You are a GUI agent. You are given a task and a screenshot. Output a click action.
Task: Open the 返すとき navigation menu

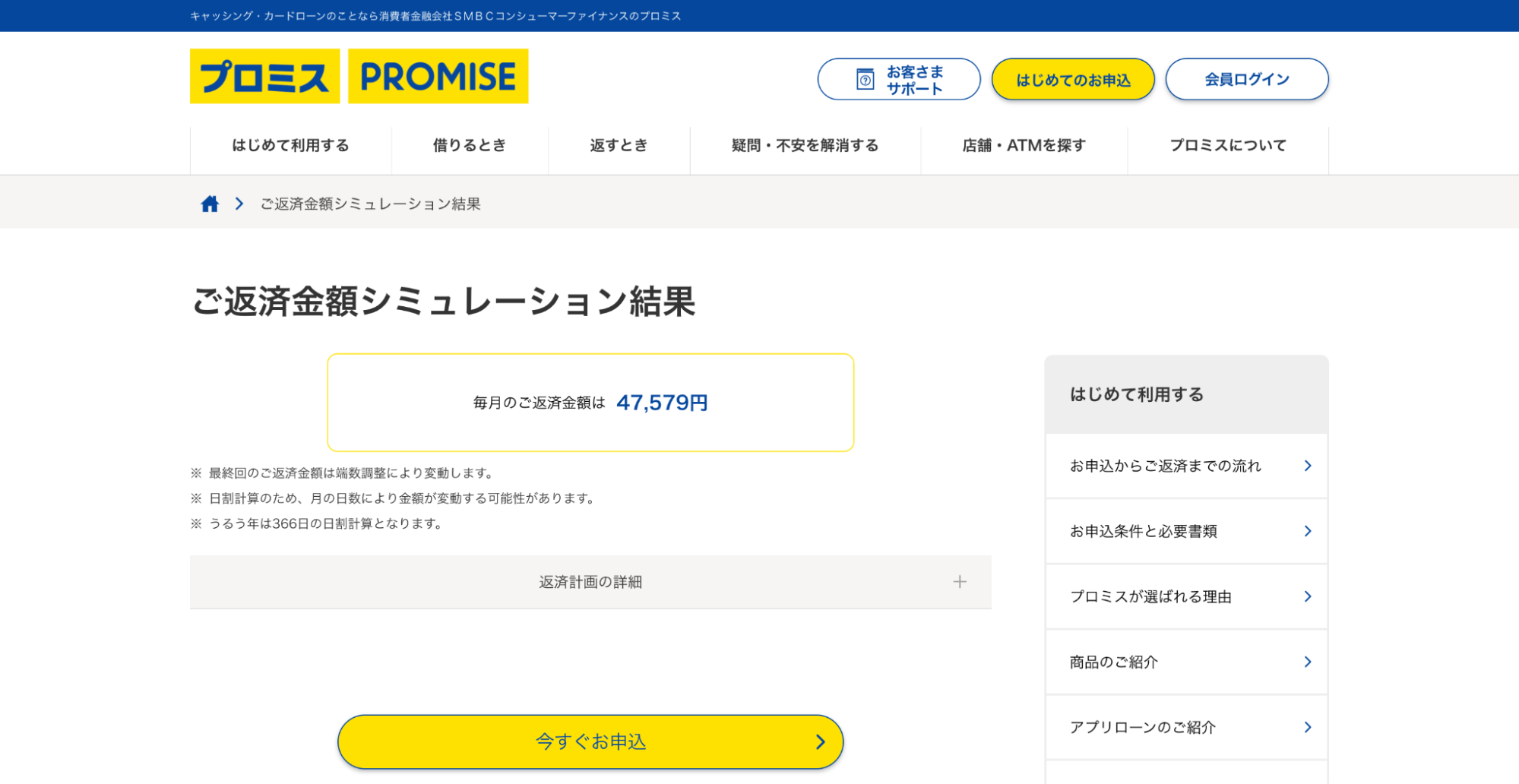[x=619, y=145]
